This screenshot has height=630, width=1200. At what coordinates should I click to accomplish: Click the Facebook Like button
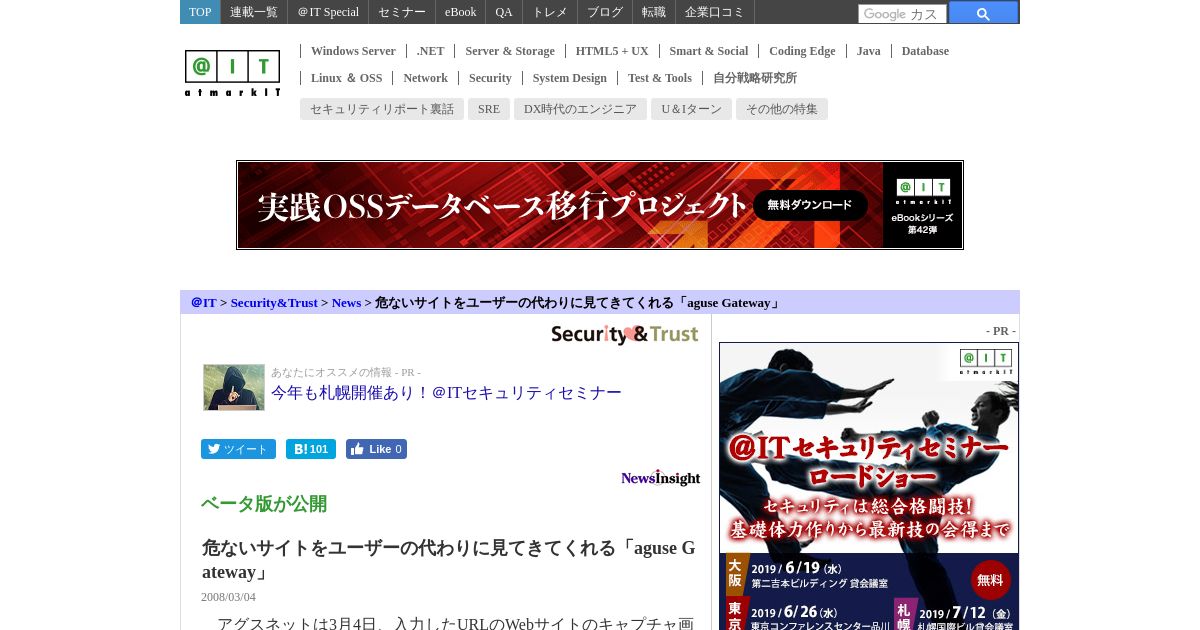click(x=376, y=449)
